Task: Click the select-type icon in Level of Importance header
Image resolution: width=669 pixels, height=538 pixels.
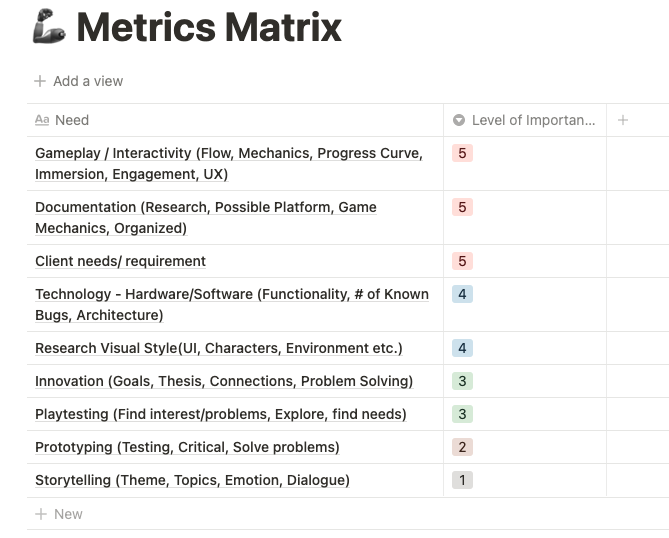Action: (459, 120)
